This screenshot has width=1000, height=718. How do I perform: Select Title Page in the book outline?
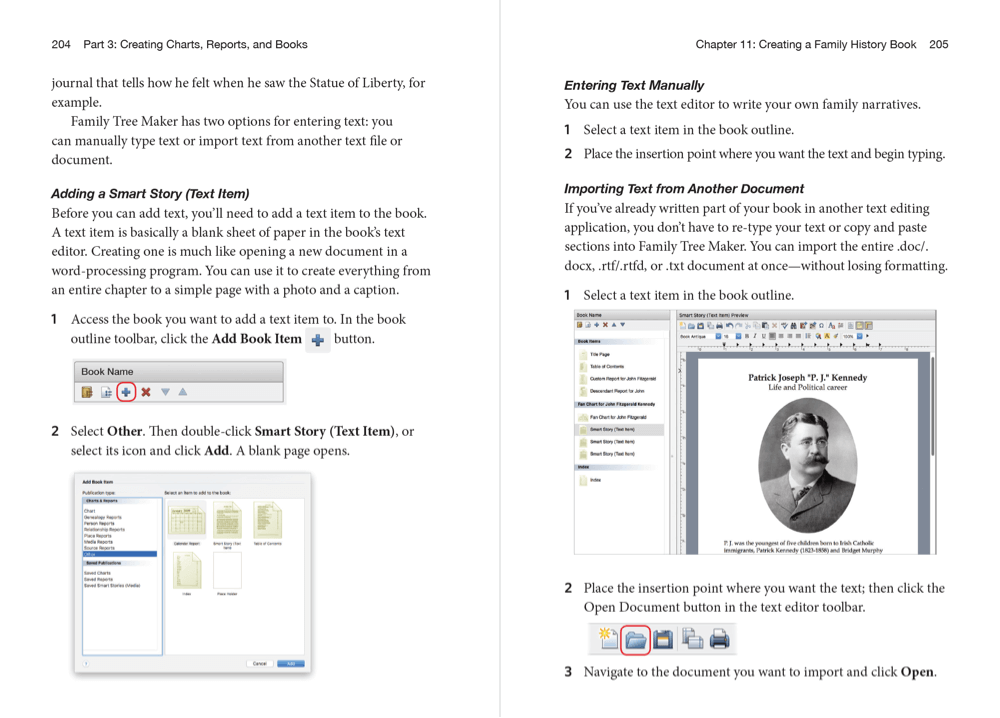[599, 354]
